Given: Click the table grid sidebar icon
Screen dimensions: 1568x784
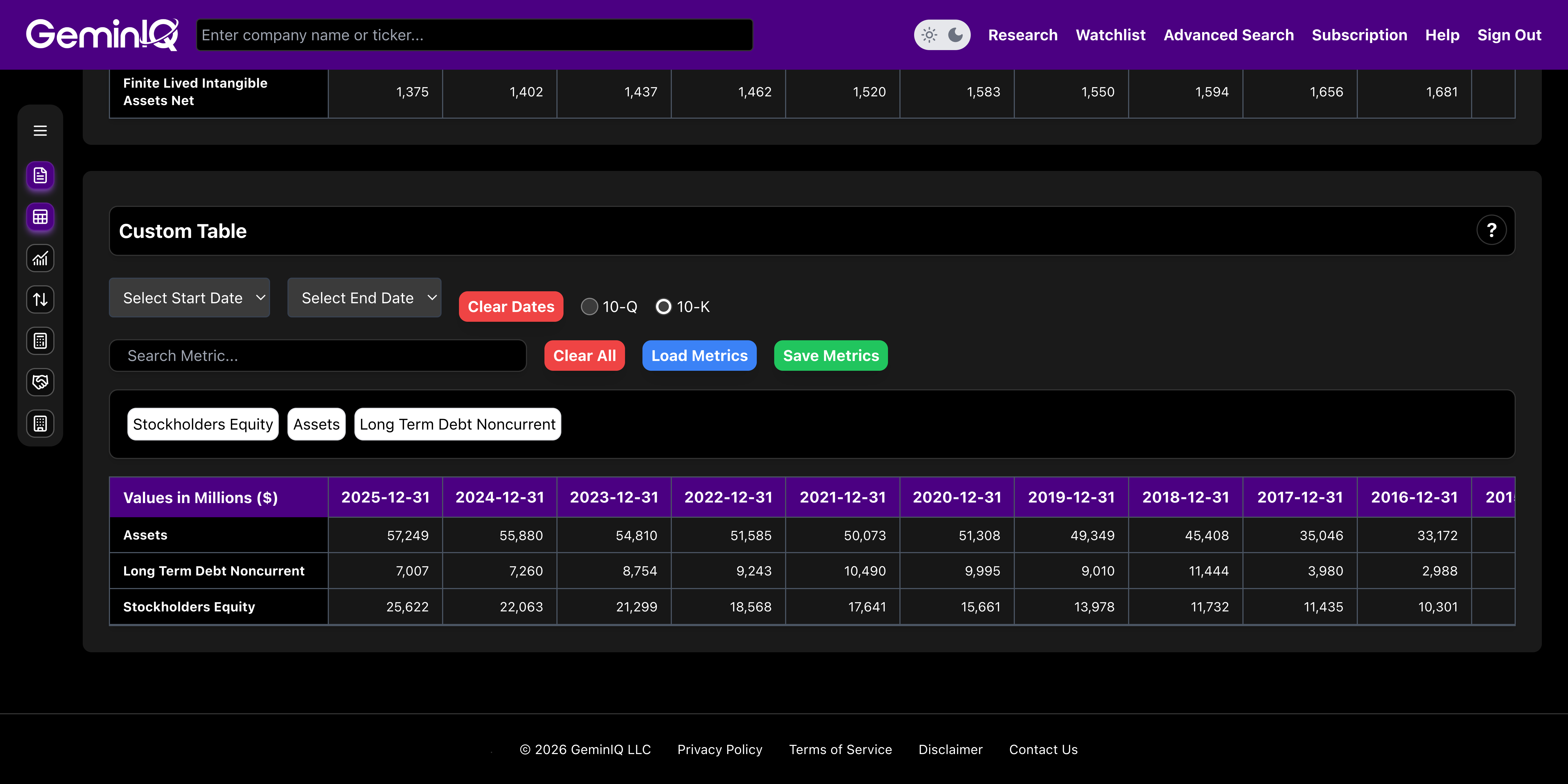Looking at the screenshot, I should point(40,217).
